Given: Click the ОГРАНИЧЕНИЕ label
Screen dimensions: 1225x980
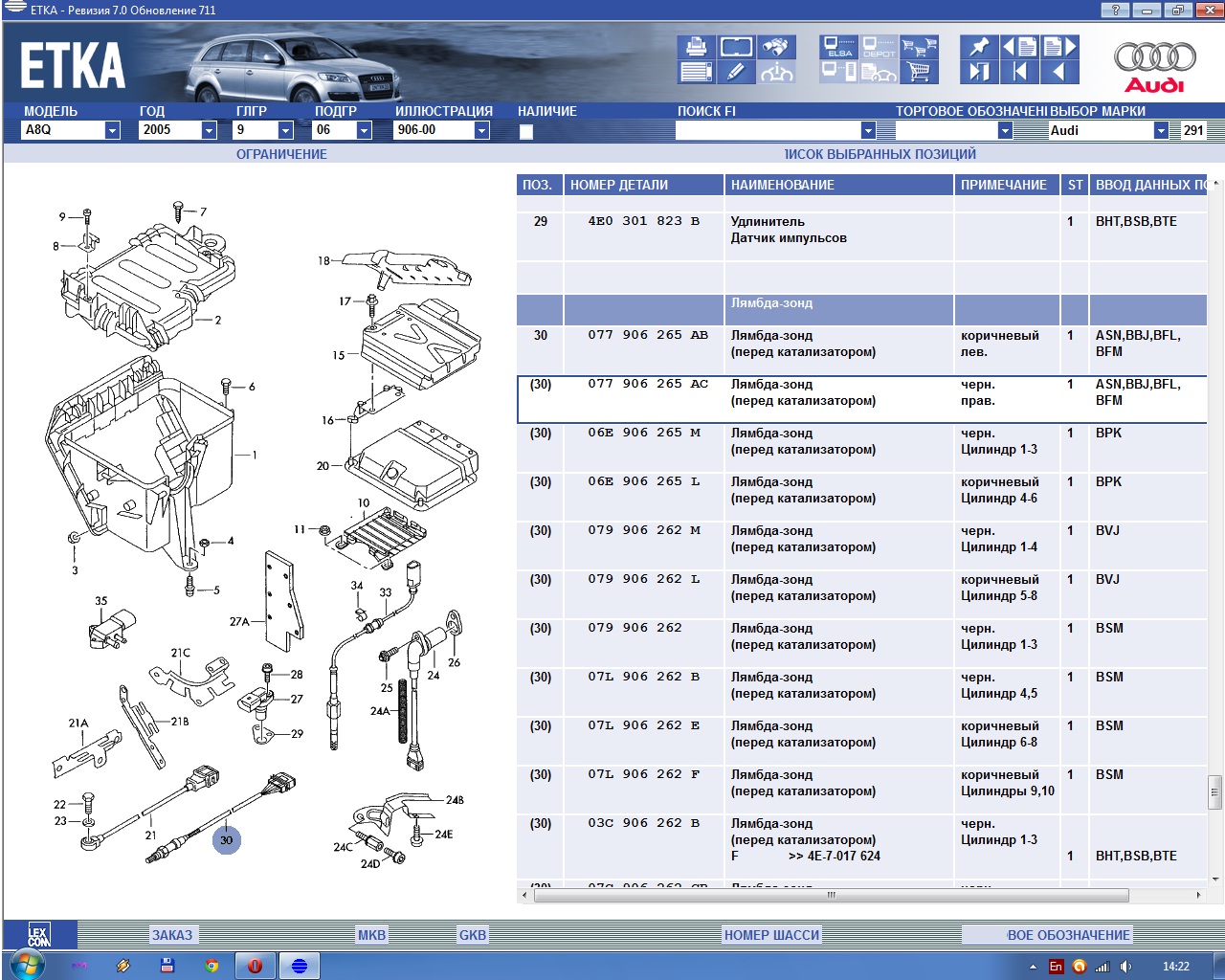Looking at the screenshot, I should pos(281,154).
